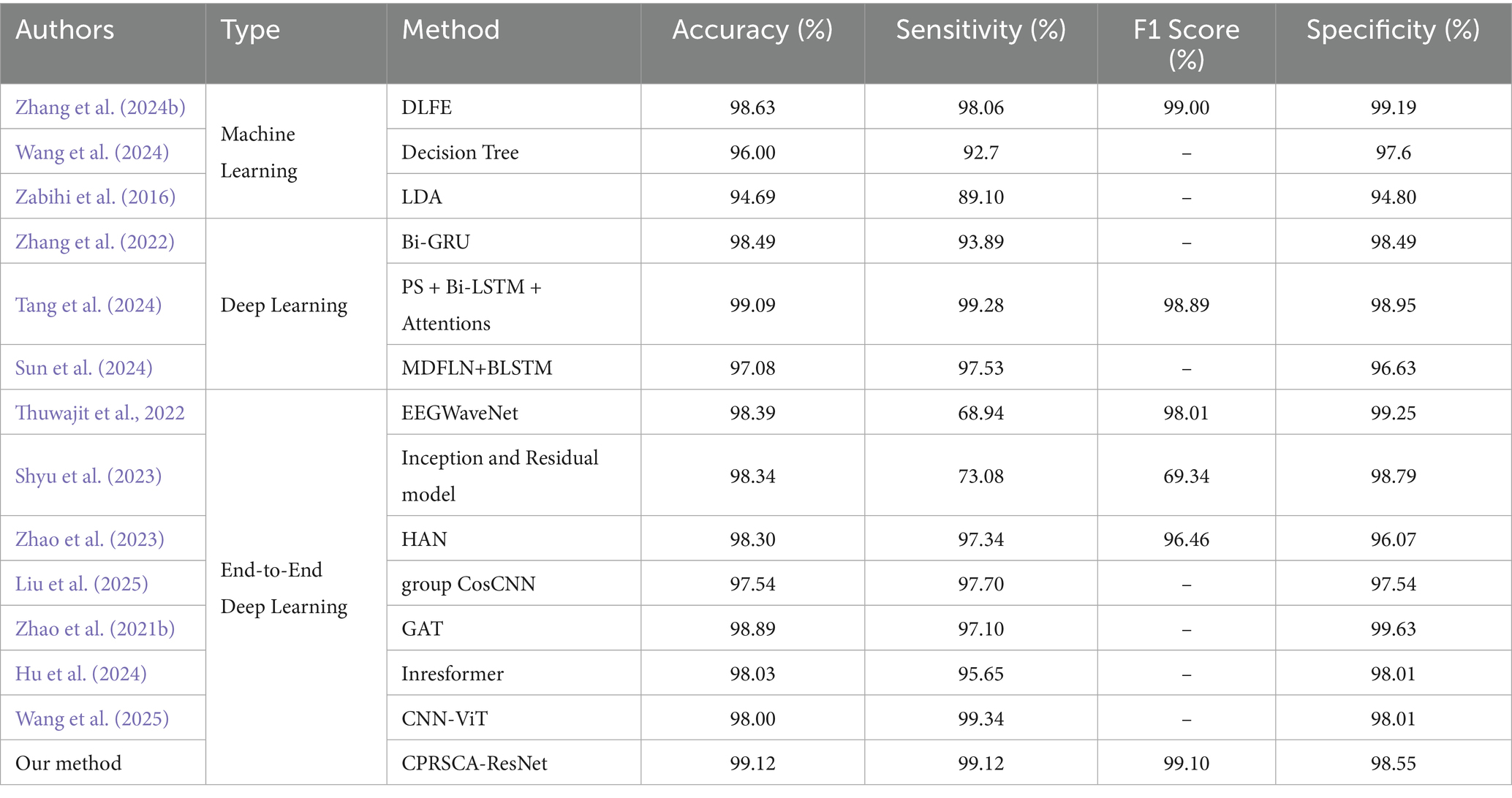Image resolution: width=1512 pixels, height=798 pixels.
Task: Click the Wang et al. (2024) reference
Action: (92, 152)
